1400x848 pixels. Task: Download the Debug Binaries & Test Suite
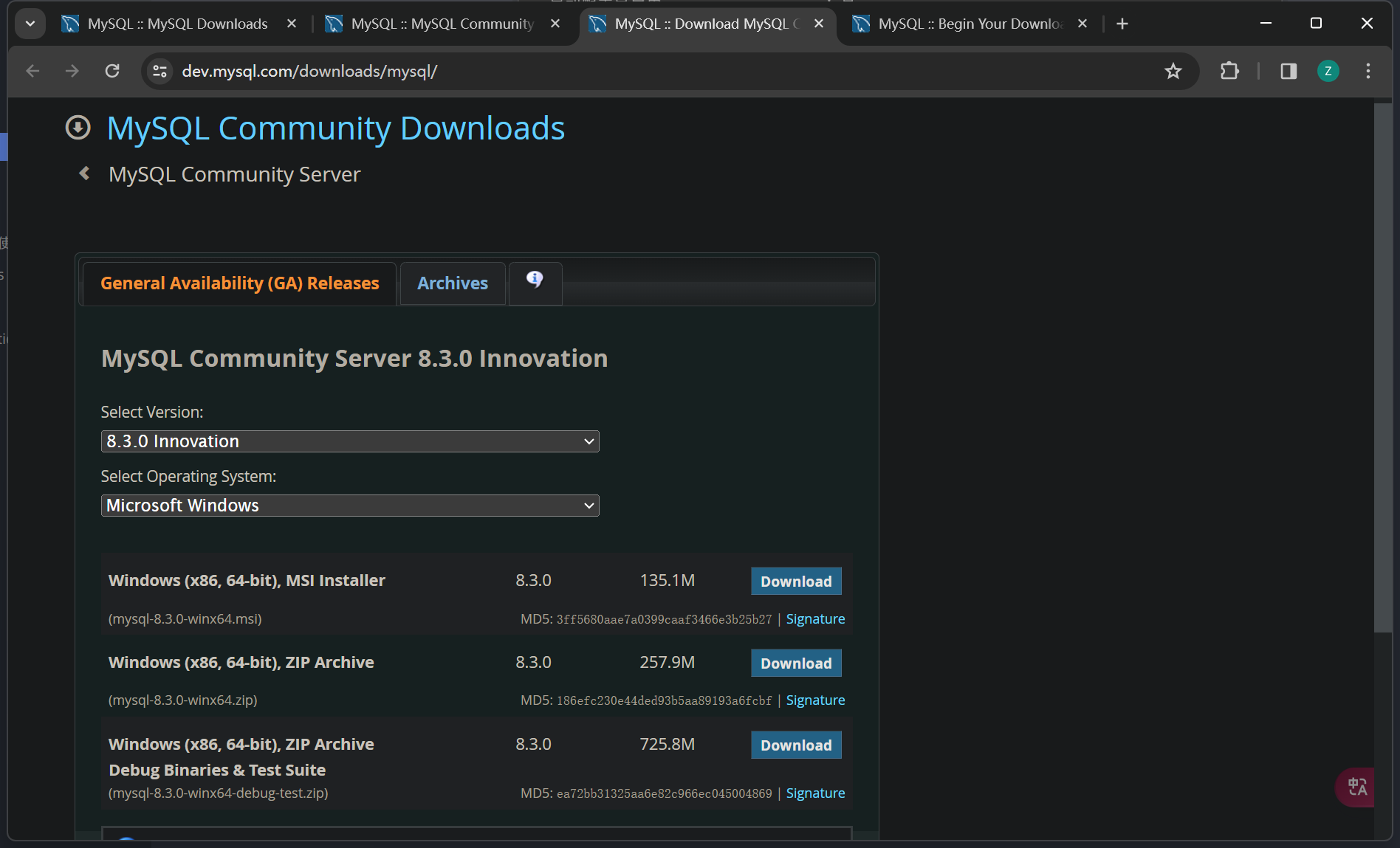tap(796, 745)
